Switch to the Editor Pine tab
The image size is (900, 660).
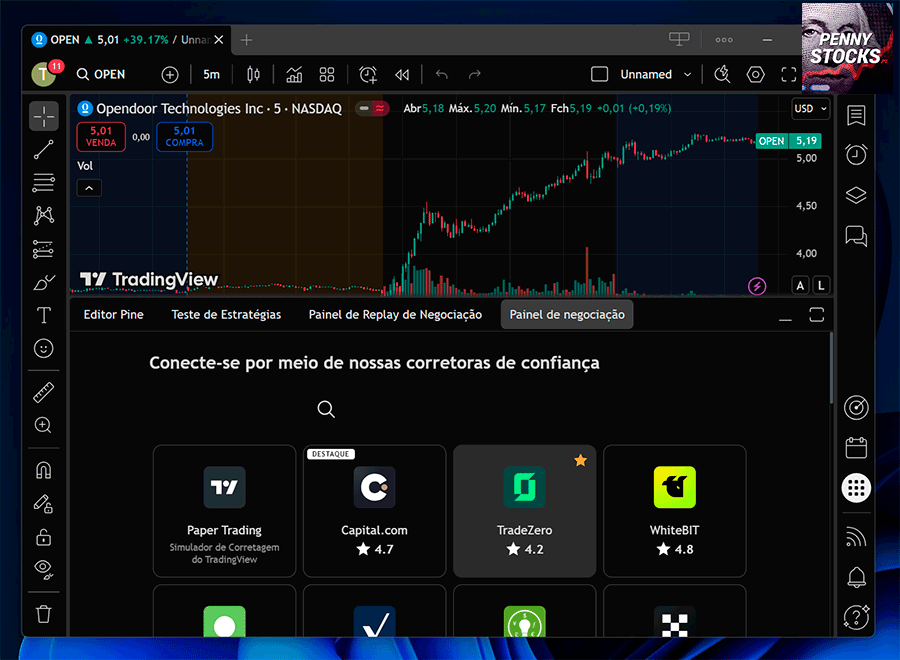tap(114, 315)
